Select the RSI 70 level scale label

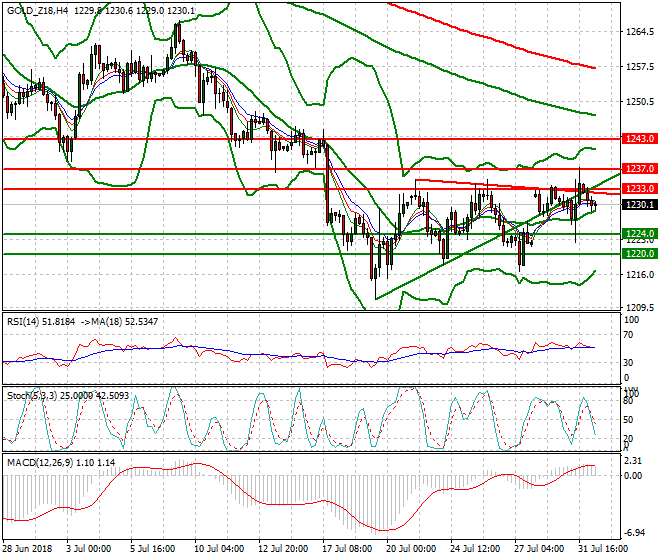point(628,335)
